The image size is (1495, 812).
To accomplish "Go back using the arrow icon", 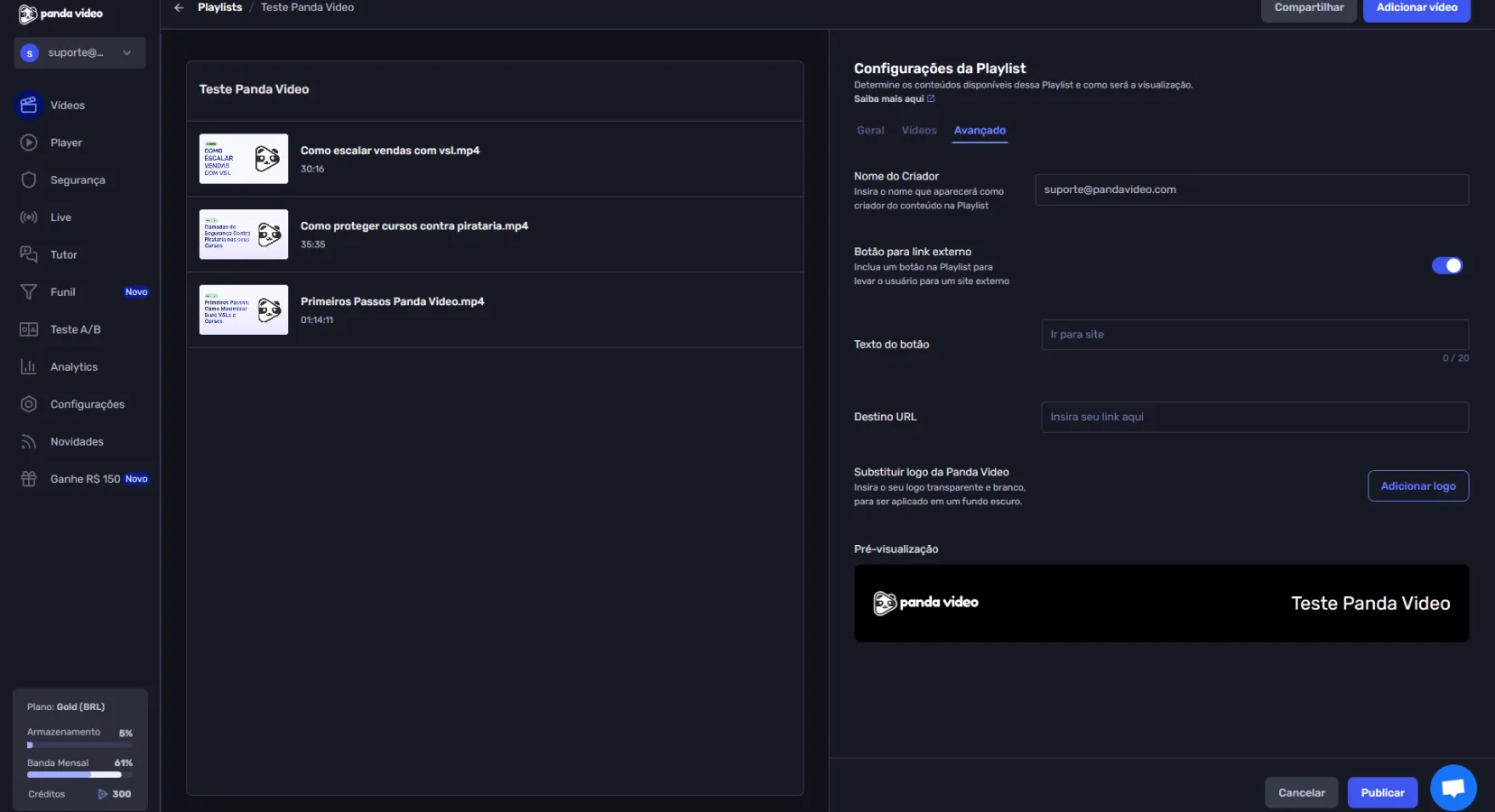I will point(179,7).
